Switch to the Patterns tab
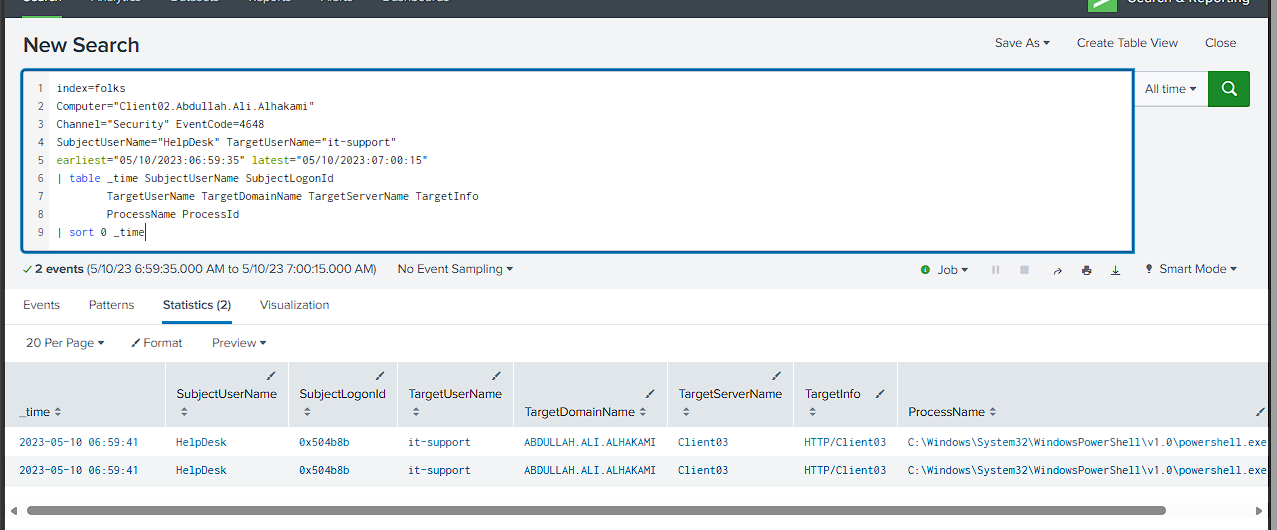 point(111,305)
